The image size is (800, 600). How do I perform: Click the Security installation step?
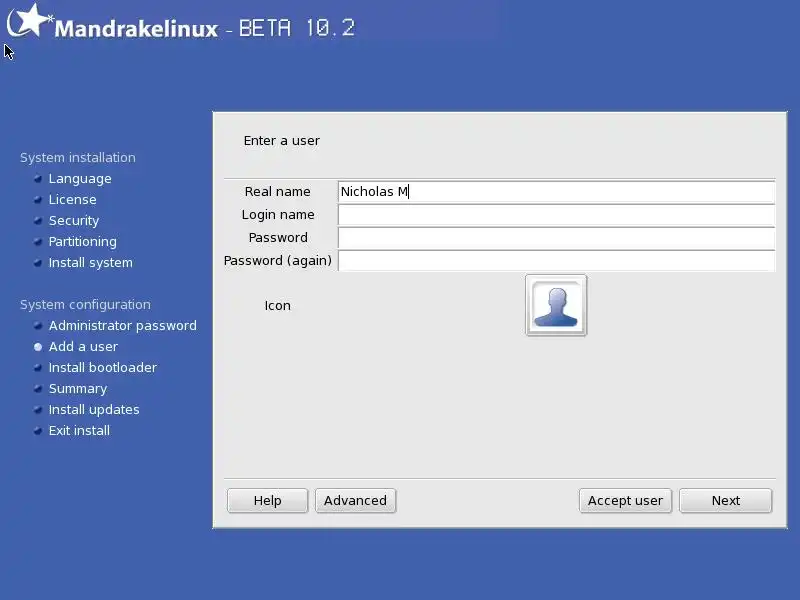tap(73, 220)
